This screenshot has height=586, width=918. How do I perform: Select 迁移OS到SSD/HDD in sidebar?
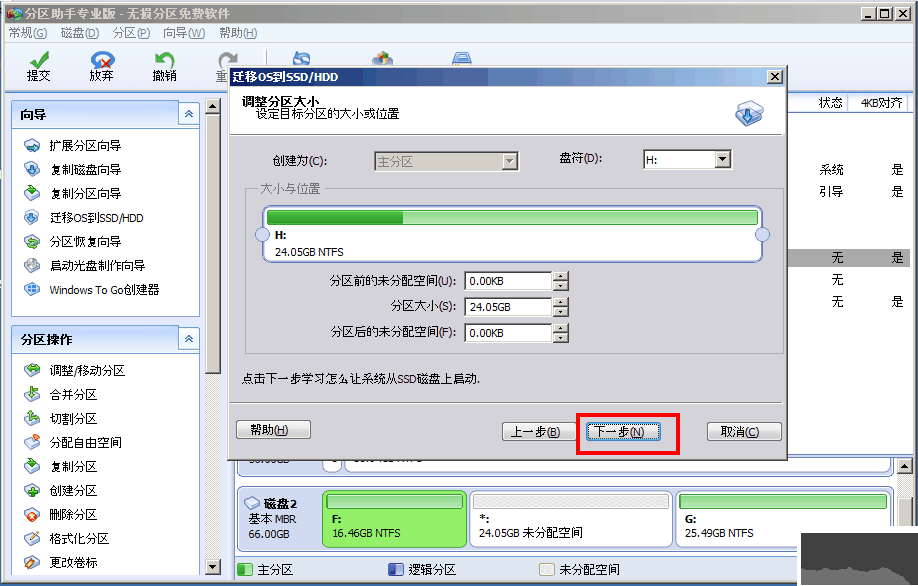97,218
